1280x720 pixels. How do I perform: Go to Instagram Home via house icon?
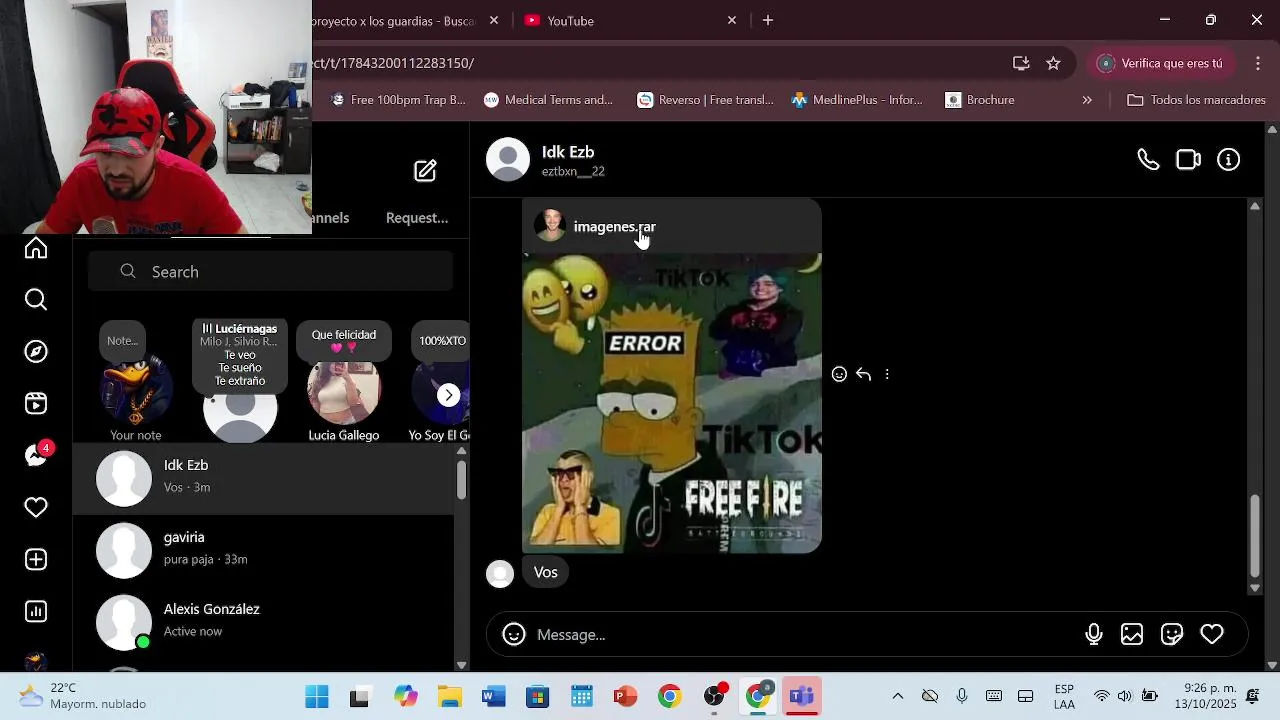[36, 248]
